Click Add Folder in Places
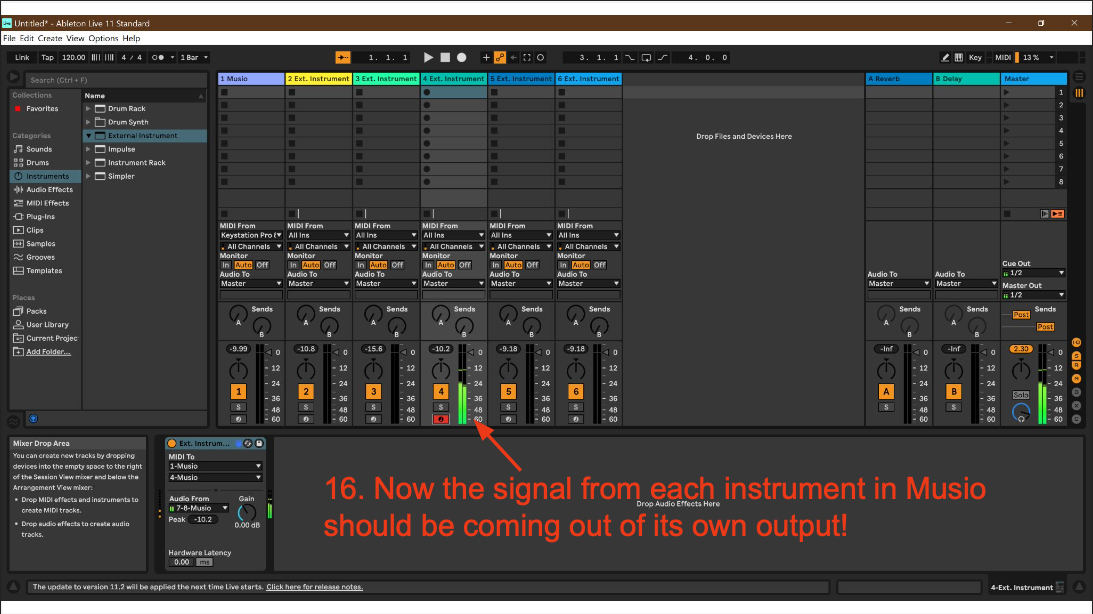The image size is (1093, 614). point(48,352)
